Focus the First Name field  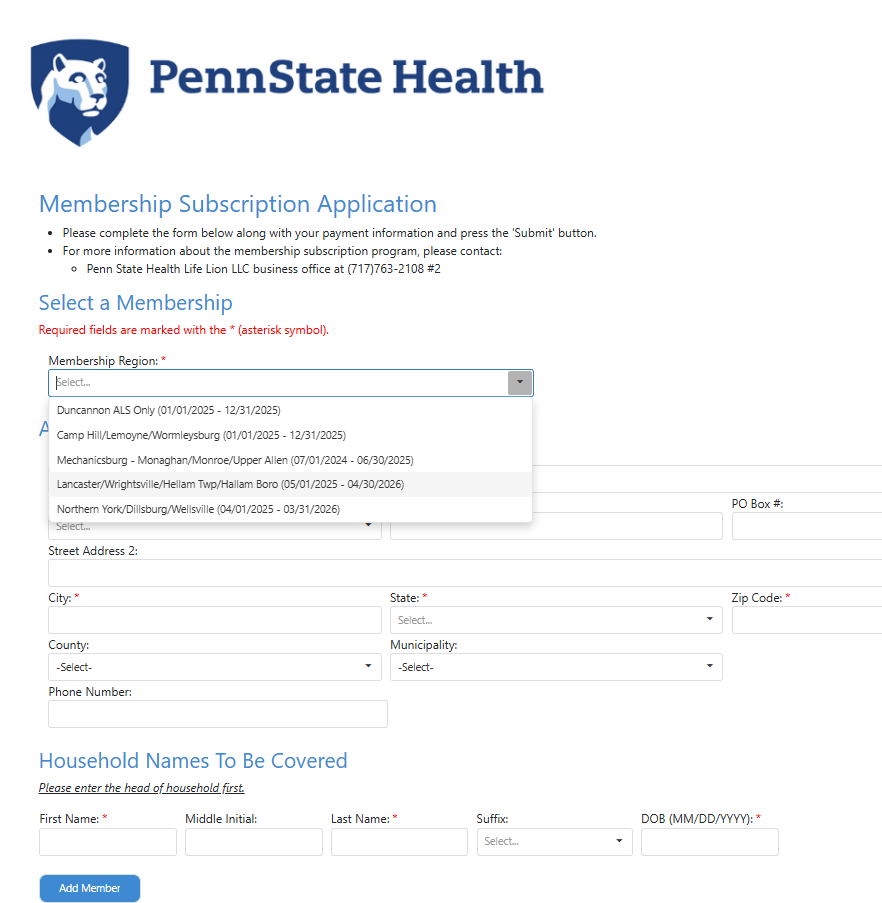tap(108, 842)
